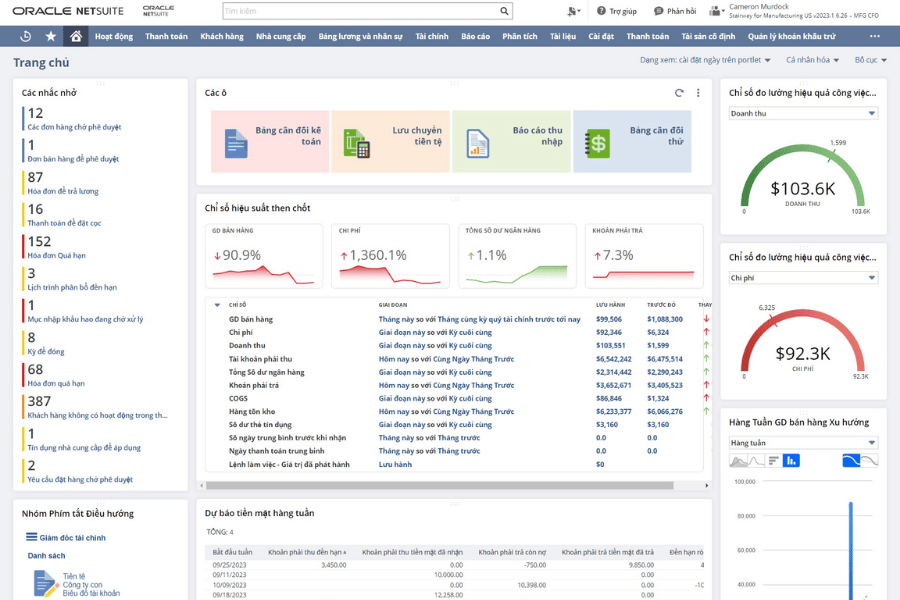The height and width of the screenshot is (600, 900).
Task: Open the Tiền tệ shortcut link
Action: tap(74, 576)
